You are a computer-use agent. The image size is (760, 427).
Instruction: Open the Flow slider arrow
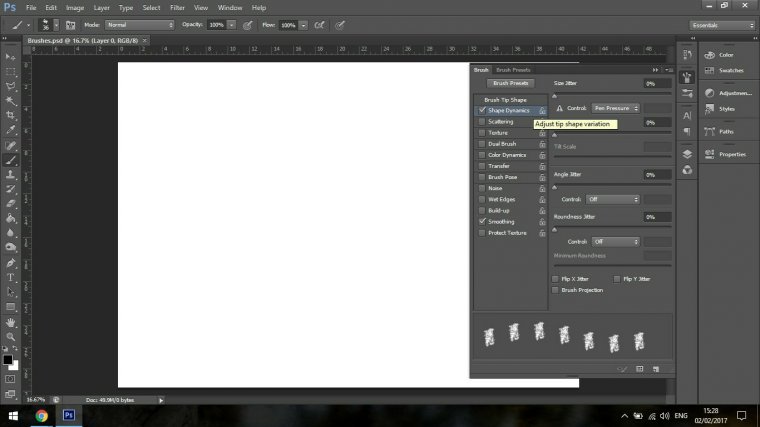click(x=303, y=25)
